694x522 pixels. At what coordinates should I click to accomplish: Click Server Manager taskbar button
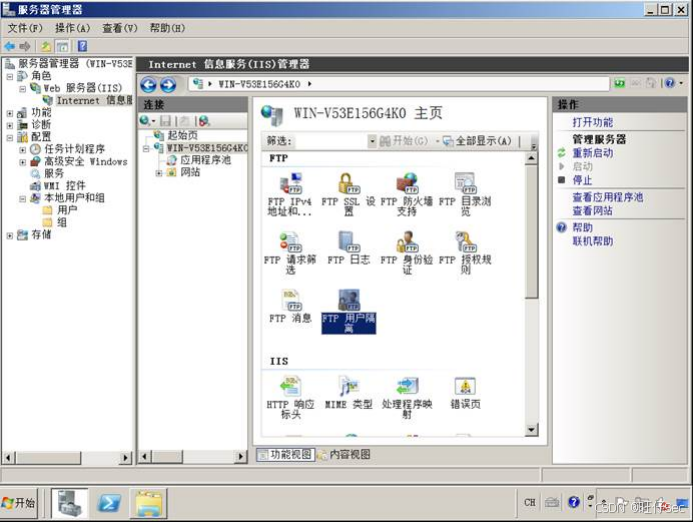pos(69,503)
